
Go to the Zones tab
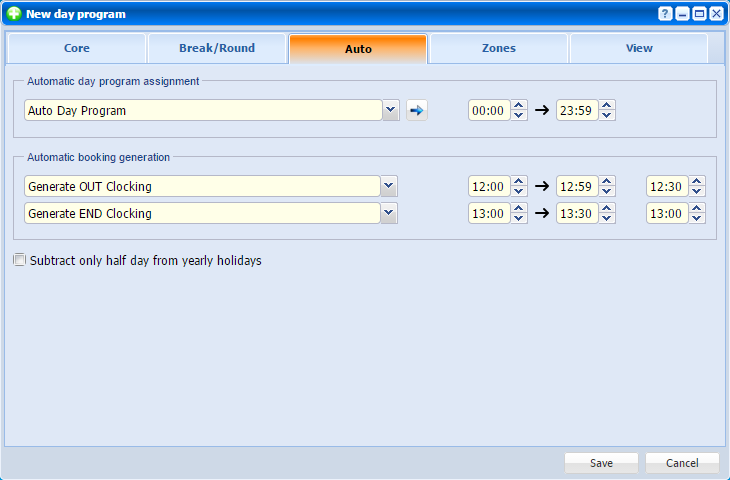click(x=498, y=48)
